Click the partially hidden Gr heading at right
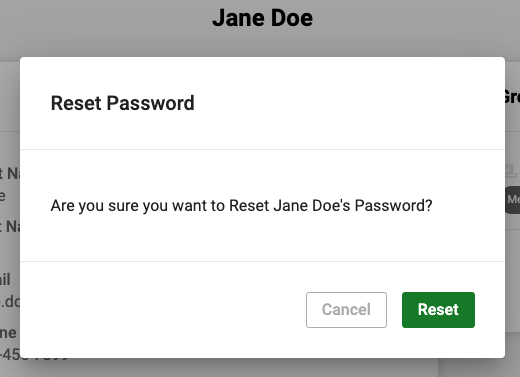The height and width of the screenshot is (377, 520). click(x=512, y=97)
